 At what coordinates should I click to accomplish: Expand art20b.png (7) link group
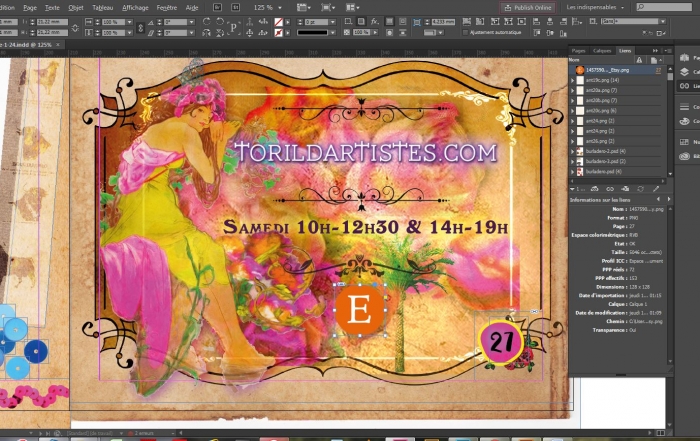point(573,100)
